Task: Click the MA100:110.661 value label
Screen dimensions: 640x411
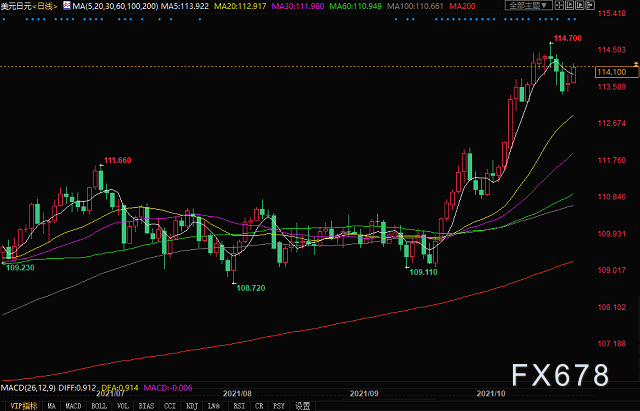Action: 415,6
